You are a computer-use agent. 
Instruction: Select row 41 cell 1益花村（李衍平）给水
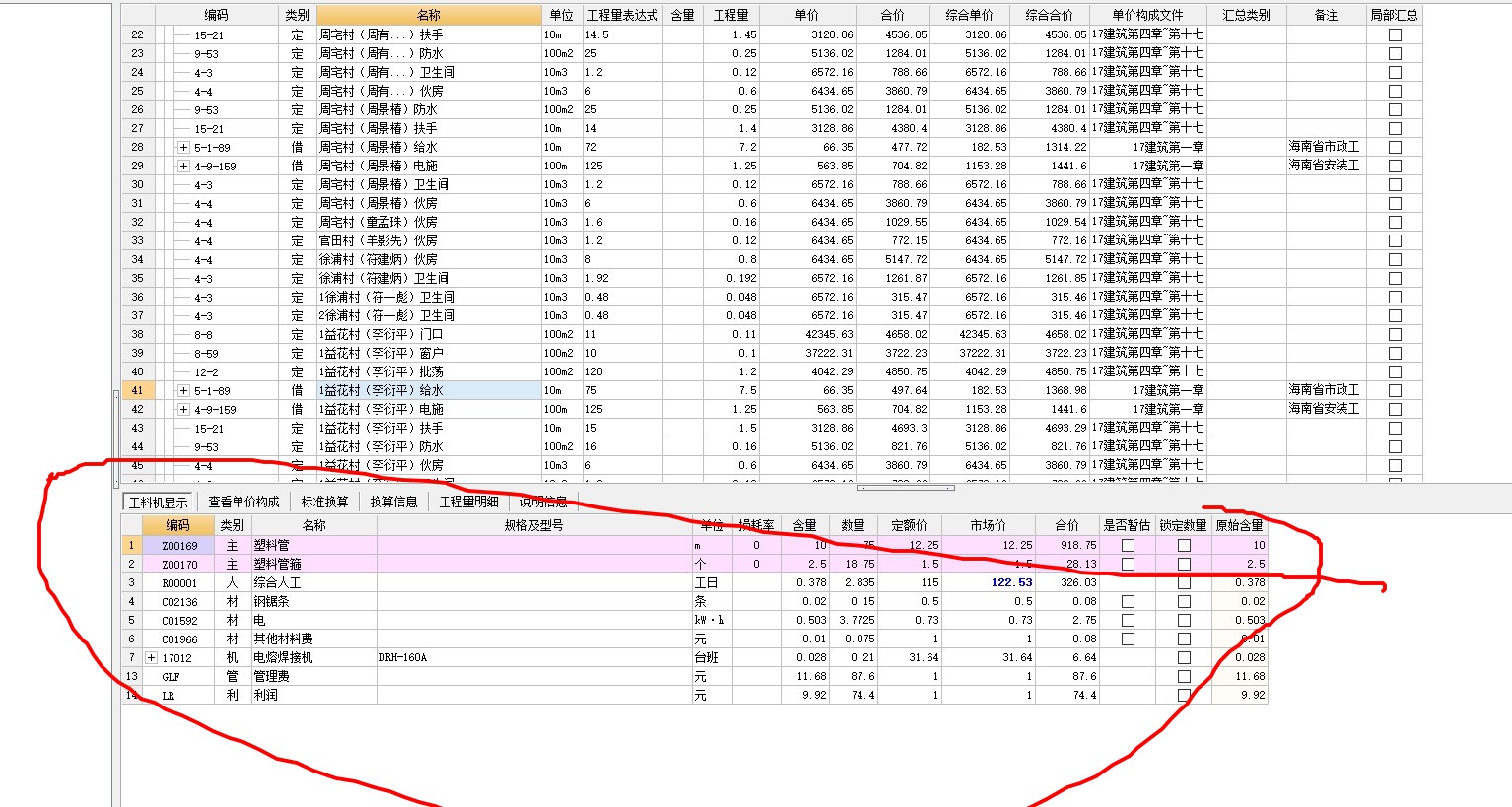[x=429, y=390]
